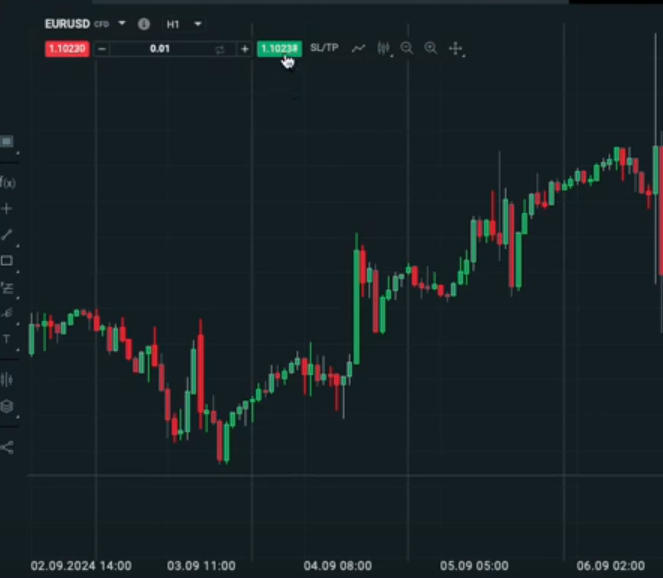Select the text annotation tool
This screenshot has width=663, height=578.
7,340
